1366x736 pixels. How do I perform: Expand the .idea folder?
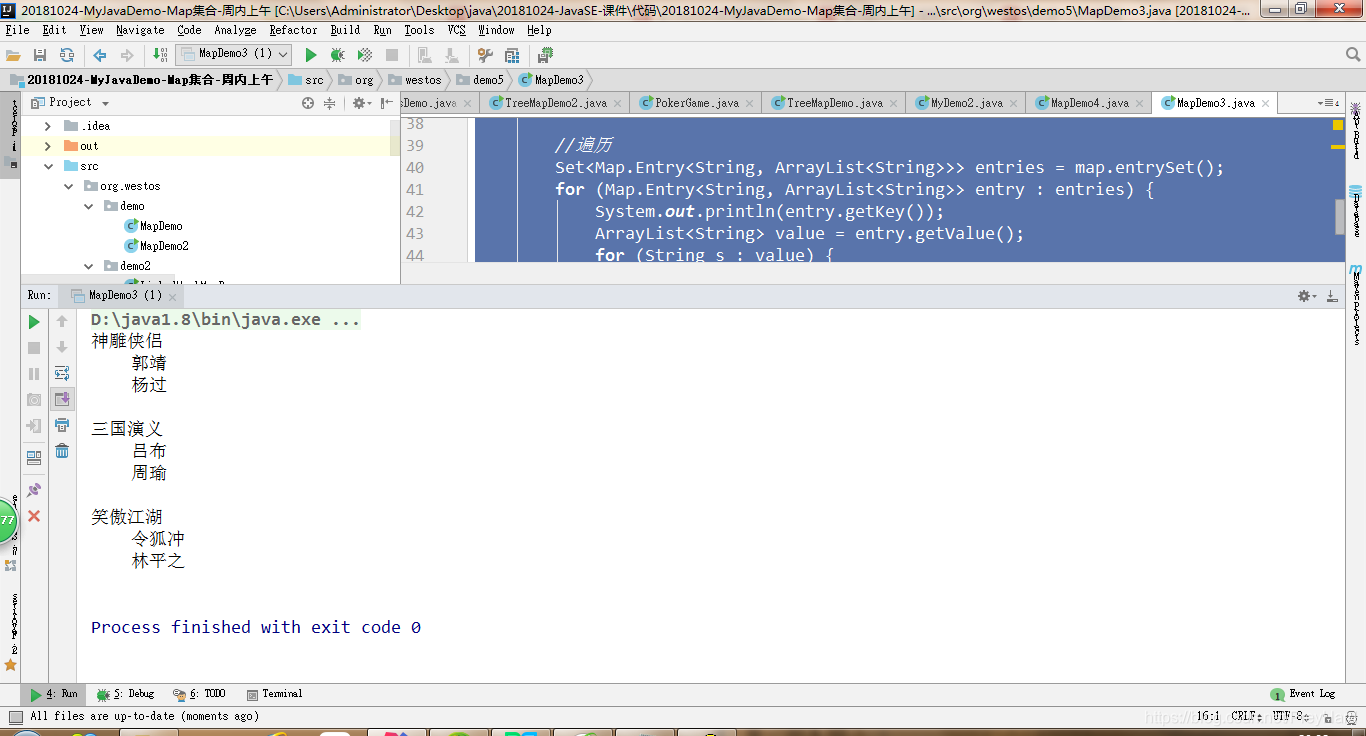coord(48,126)
